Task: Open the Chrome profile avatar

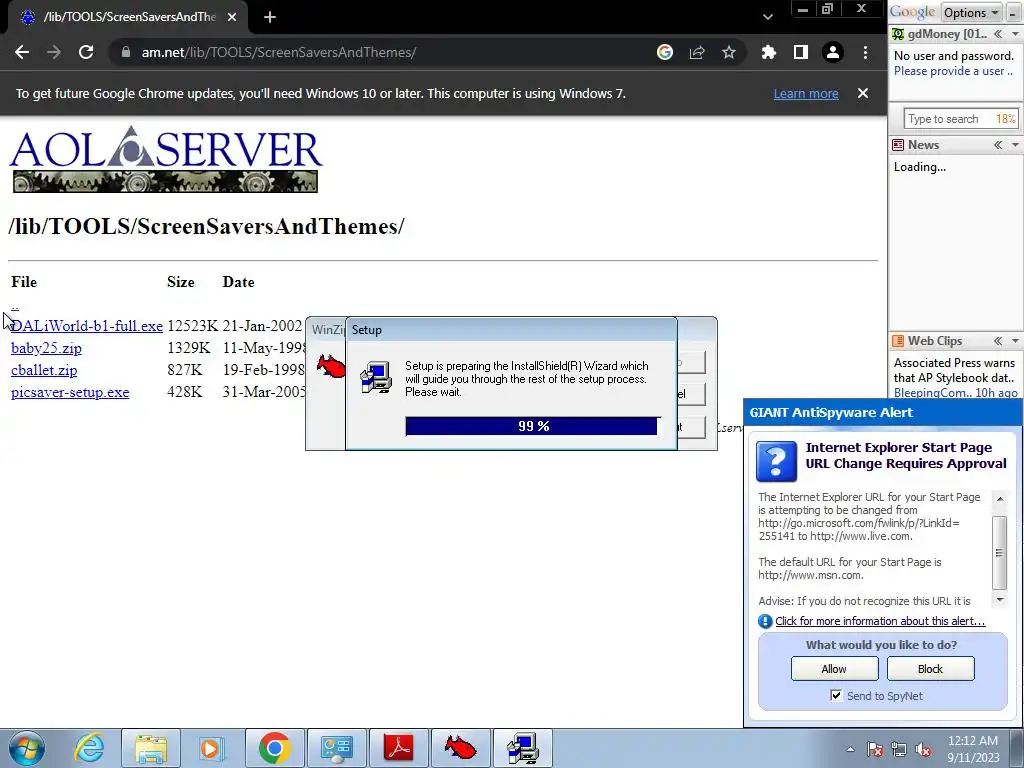Action: pos(833,52)
